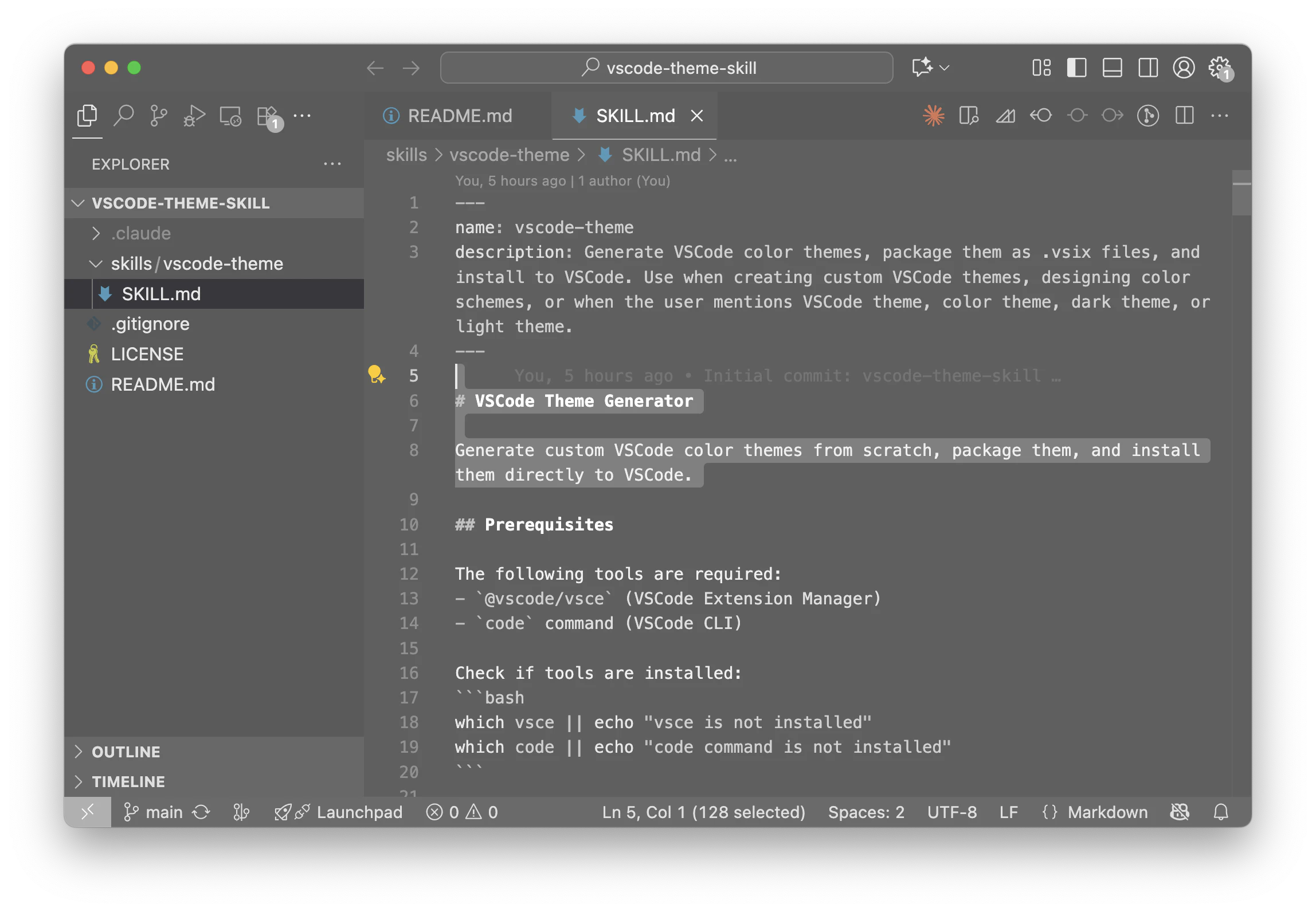
Task: Click the editor minimap scrollbar
Action: tap(1241, 193)
